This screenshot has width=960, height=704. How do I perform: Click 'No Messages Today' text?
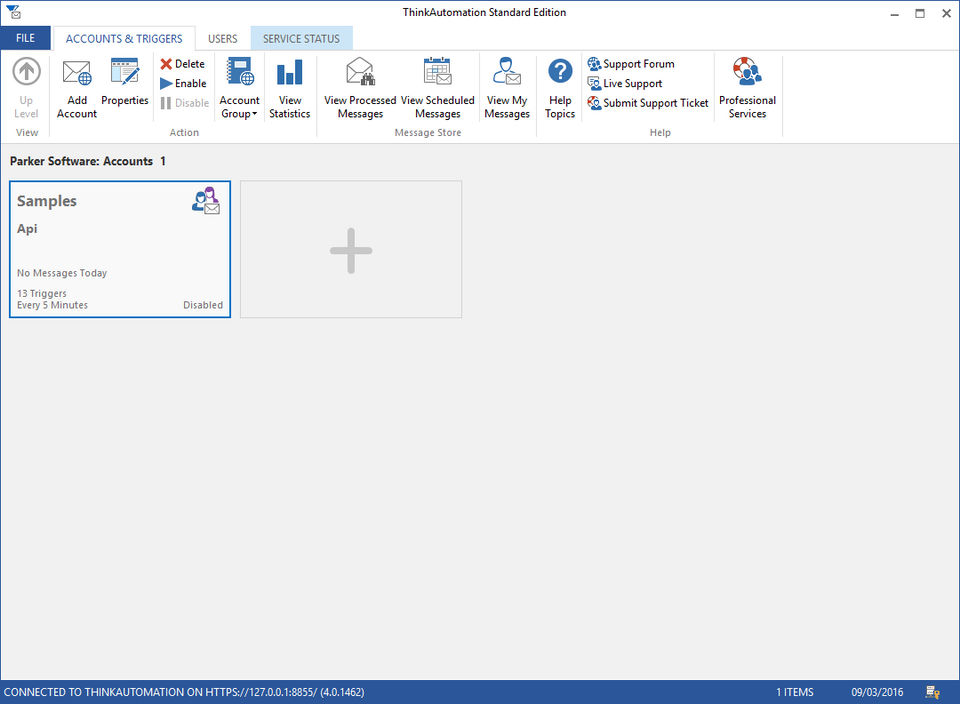[x=62, y=273]
